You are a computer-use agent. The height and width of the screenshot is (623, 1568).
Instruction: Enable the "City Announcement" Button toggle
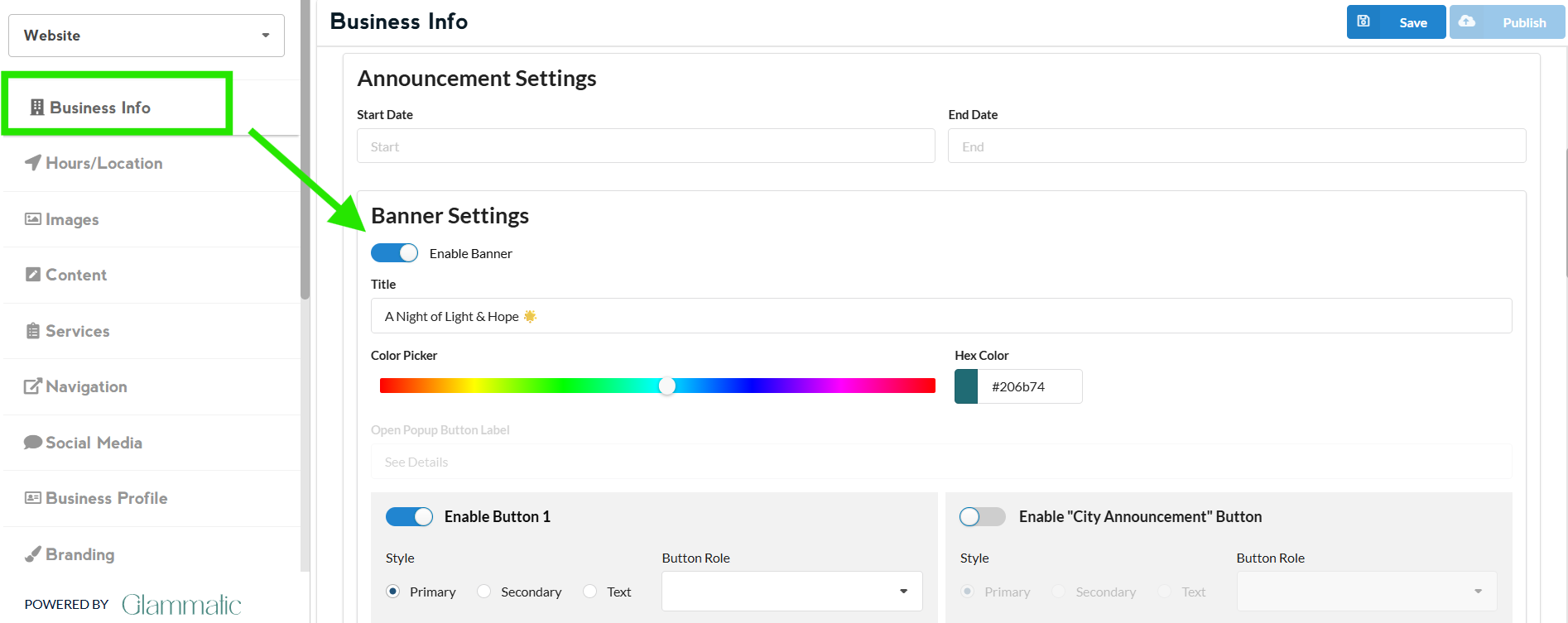[982, 517]
